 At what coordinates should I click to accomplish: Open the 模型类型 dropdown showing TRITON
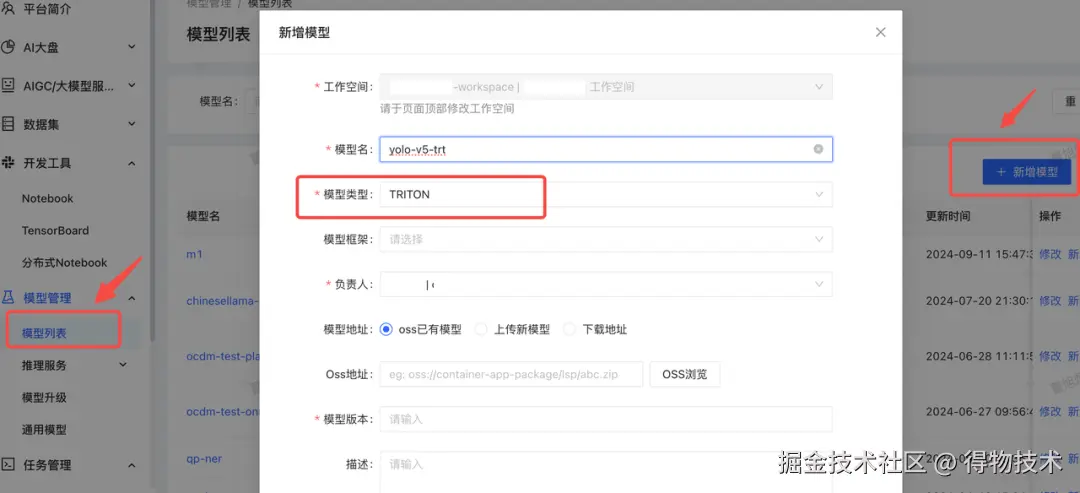coord(606,194)
